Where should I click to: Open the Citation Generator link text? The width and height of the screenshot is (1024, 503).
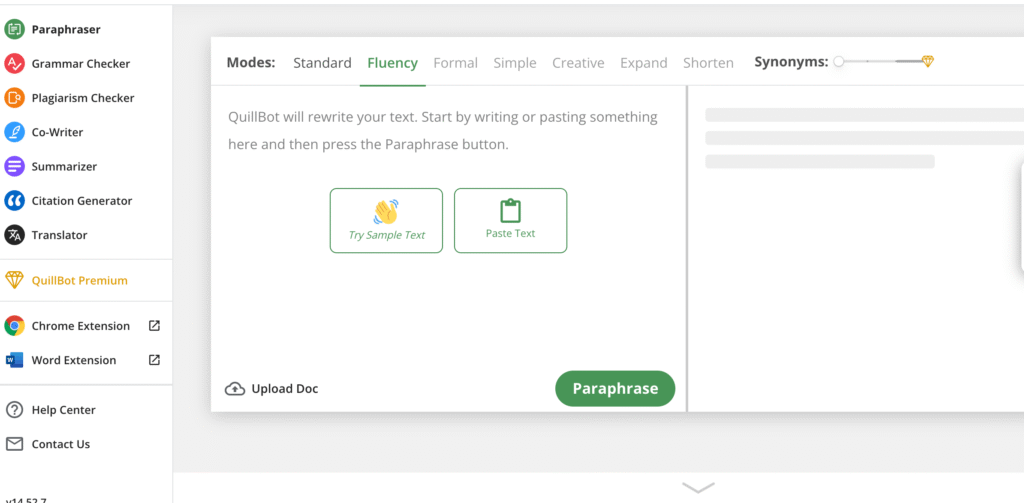click(82, 201)
